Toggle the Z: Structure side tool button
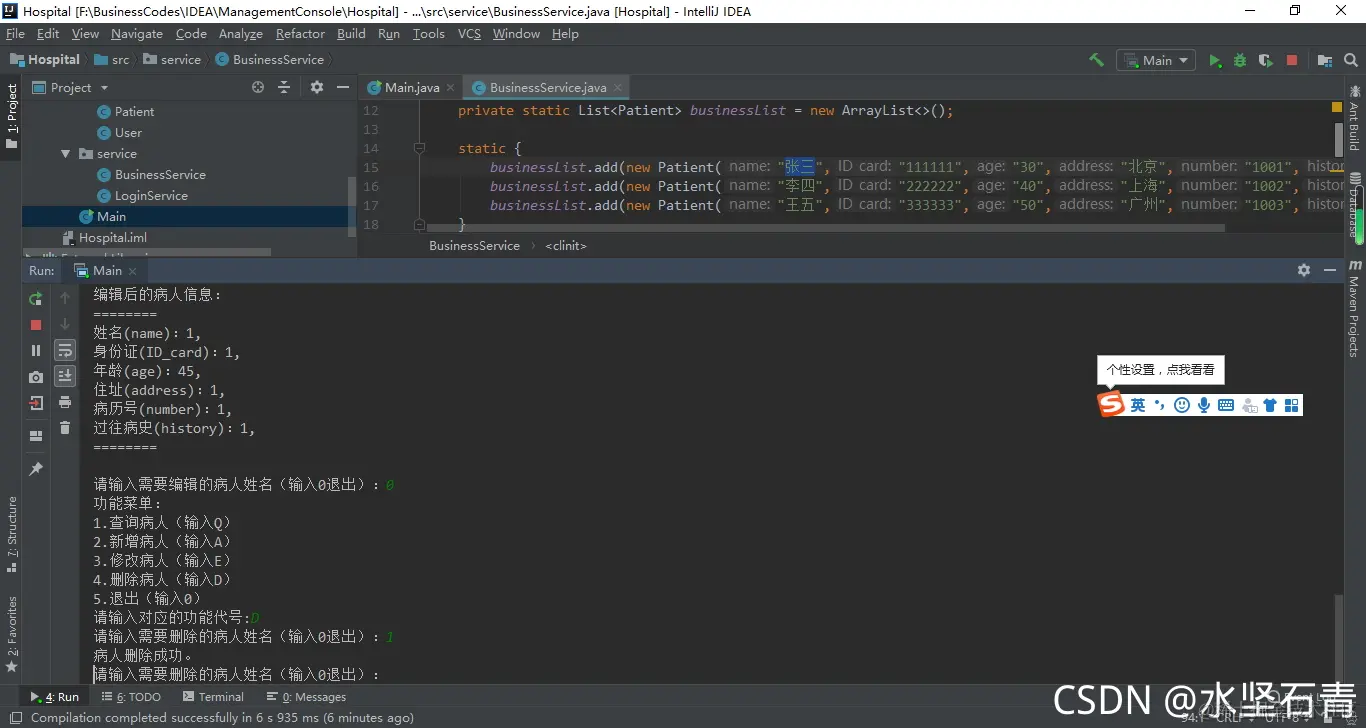Screen dimensions: 1366x728 point(12,535)
